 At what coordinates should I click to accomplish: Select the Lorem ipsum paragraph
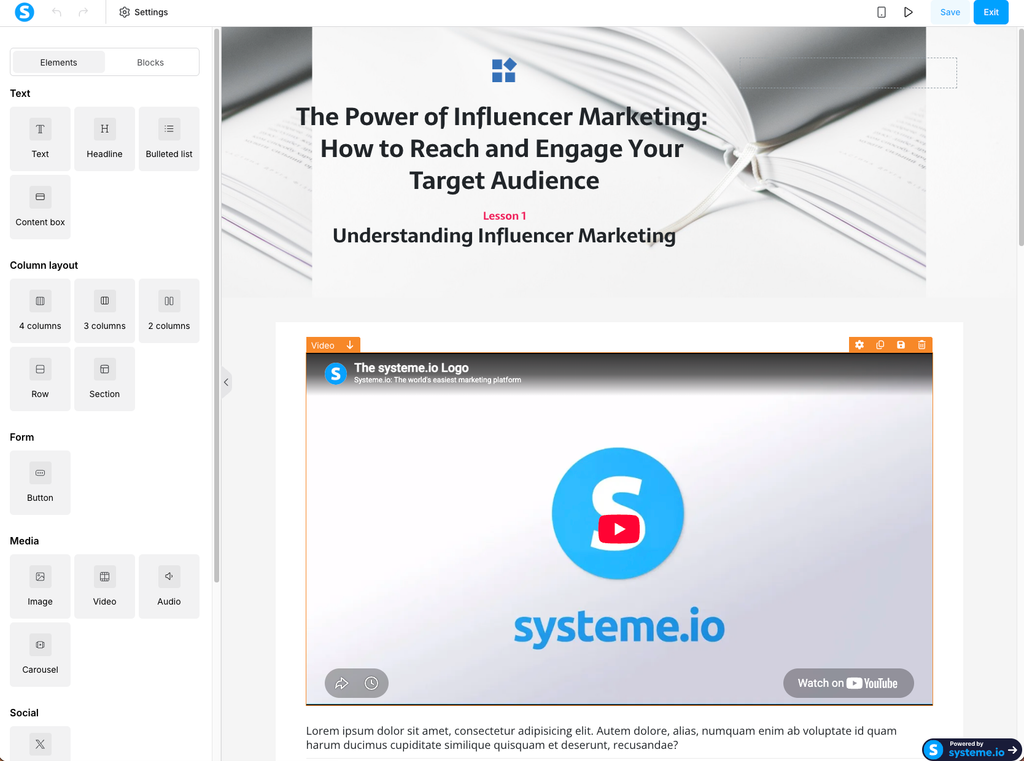(x=601, y=737)
